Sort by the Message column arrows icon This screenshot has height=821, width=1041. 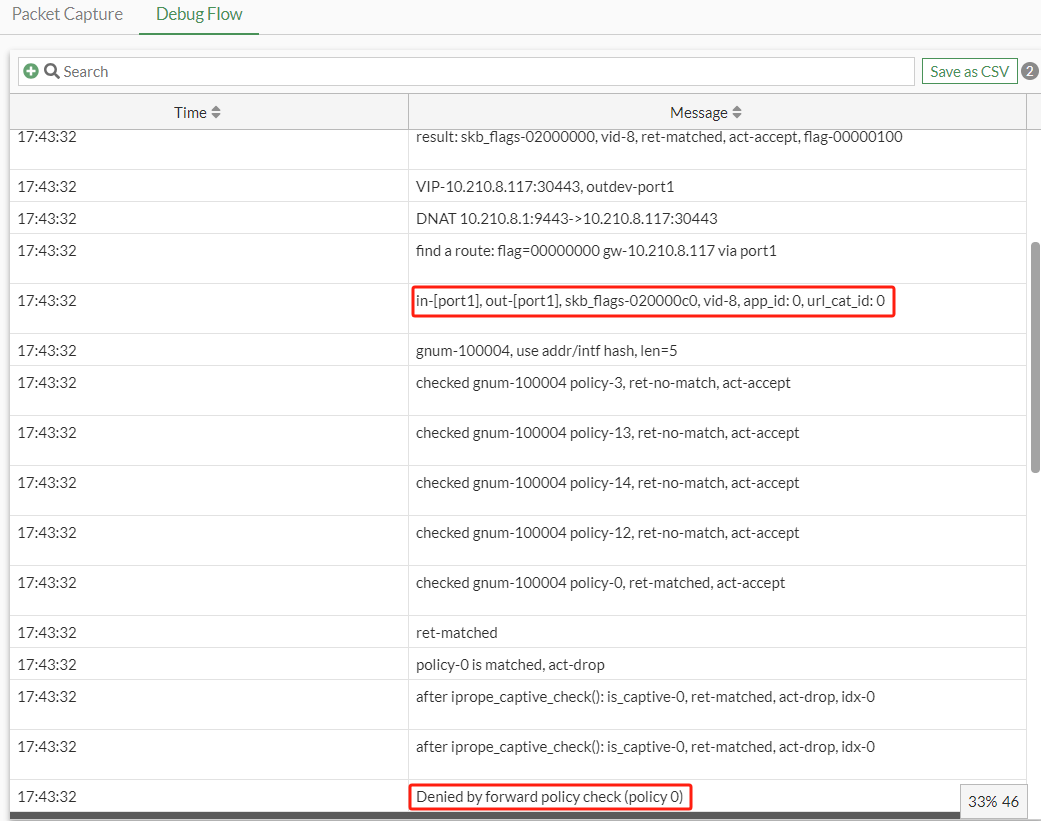click(x=737, y=113)
